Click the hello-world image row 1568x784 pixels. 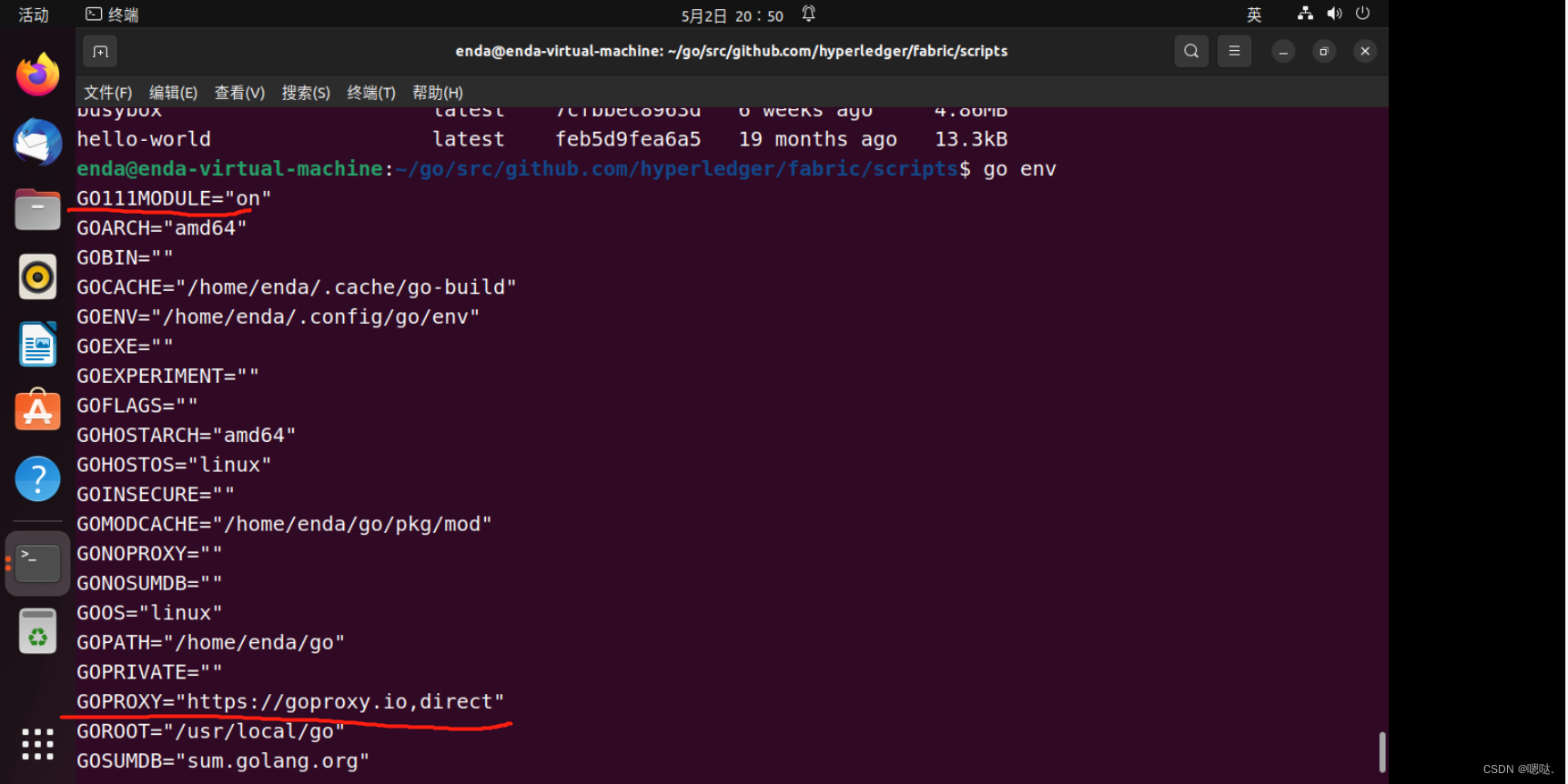click(x=542, y=139)
